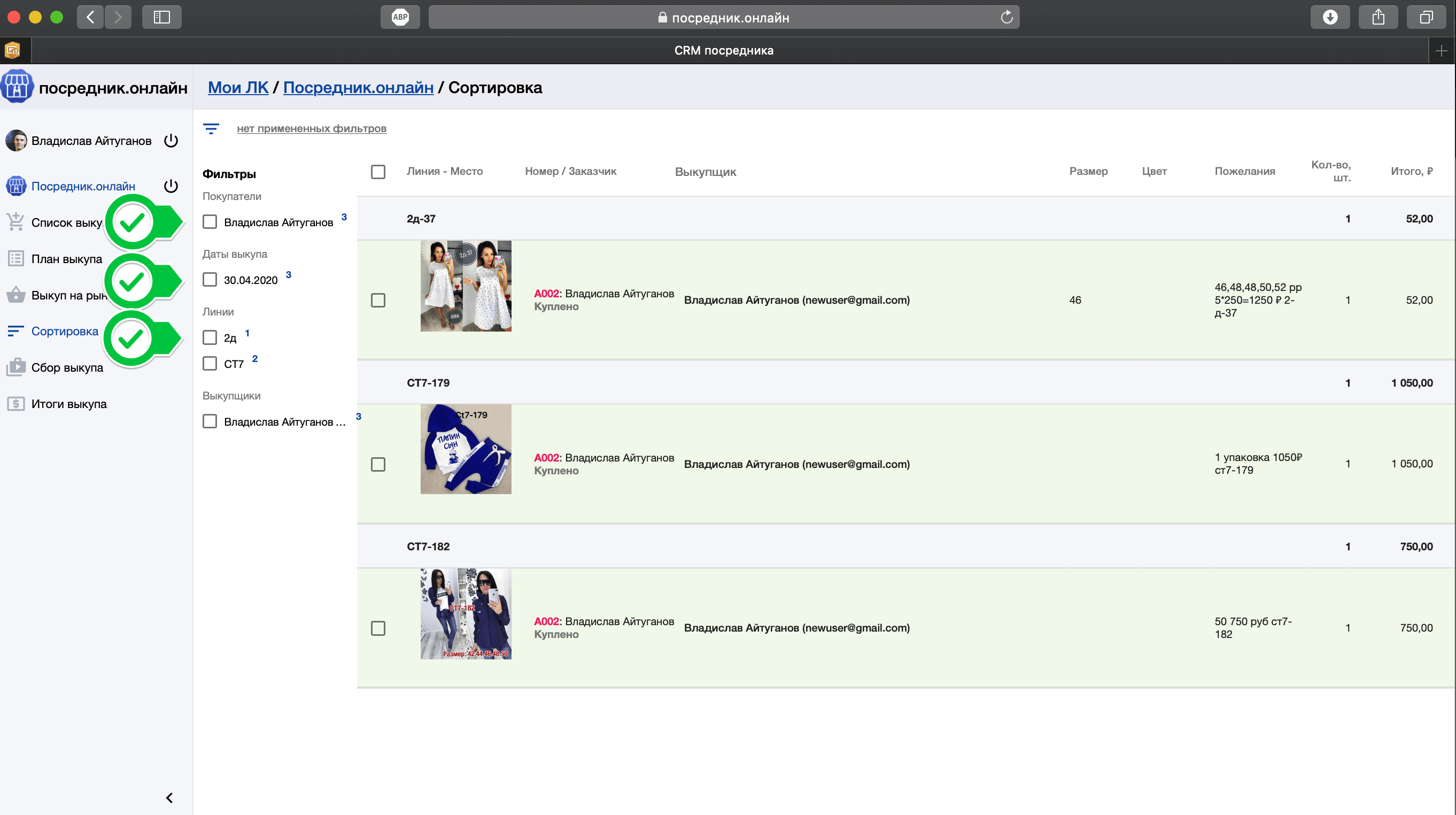Go to Итоги выкупа sidebar item
The image size is (1456, 815).
pos(68,404)
